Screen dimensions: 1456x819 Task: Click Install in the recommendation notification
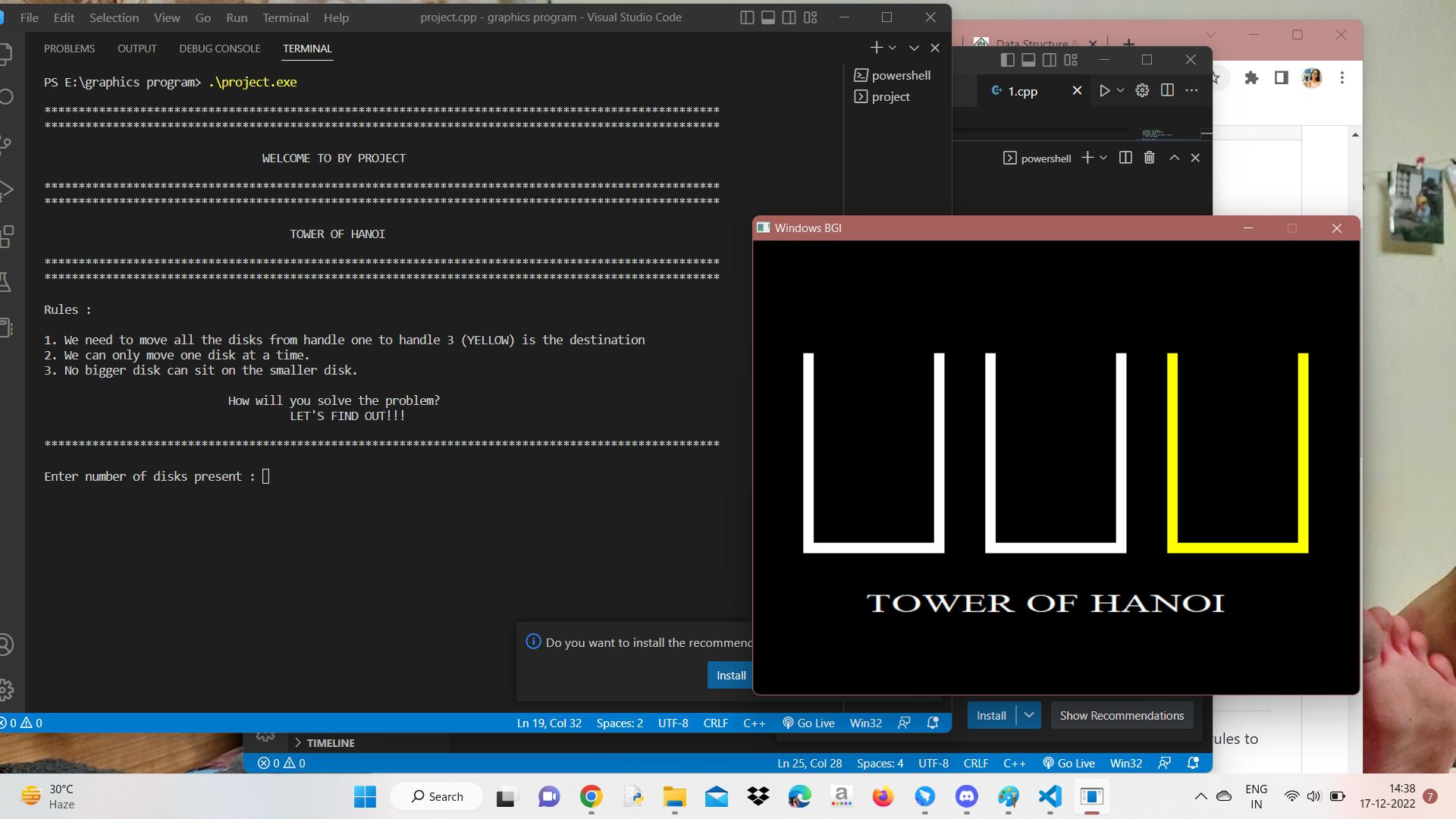tap(730, 674)
